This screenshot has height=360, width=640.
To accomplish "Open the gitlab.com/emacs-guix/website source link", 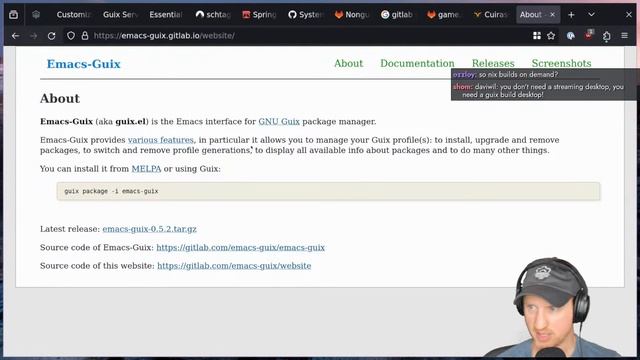I will click(234, 266).
